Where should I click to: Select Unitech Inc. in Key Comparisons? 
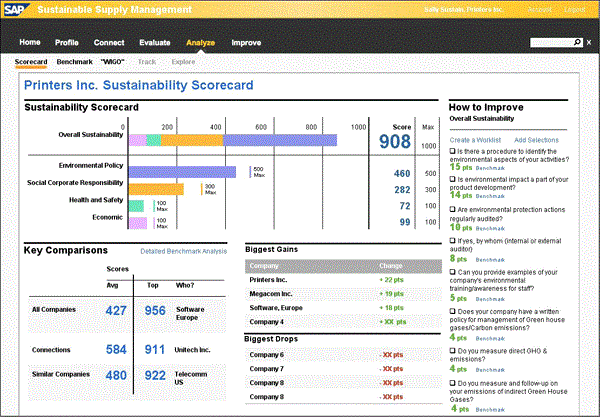coord(192,350)
